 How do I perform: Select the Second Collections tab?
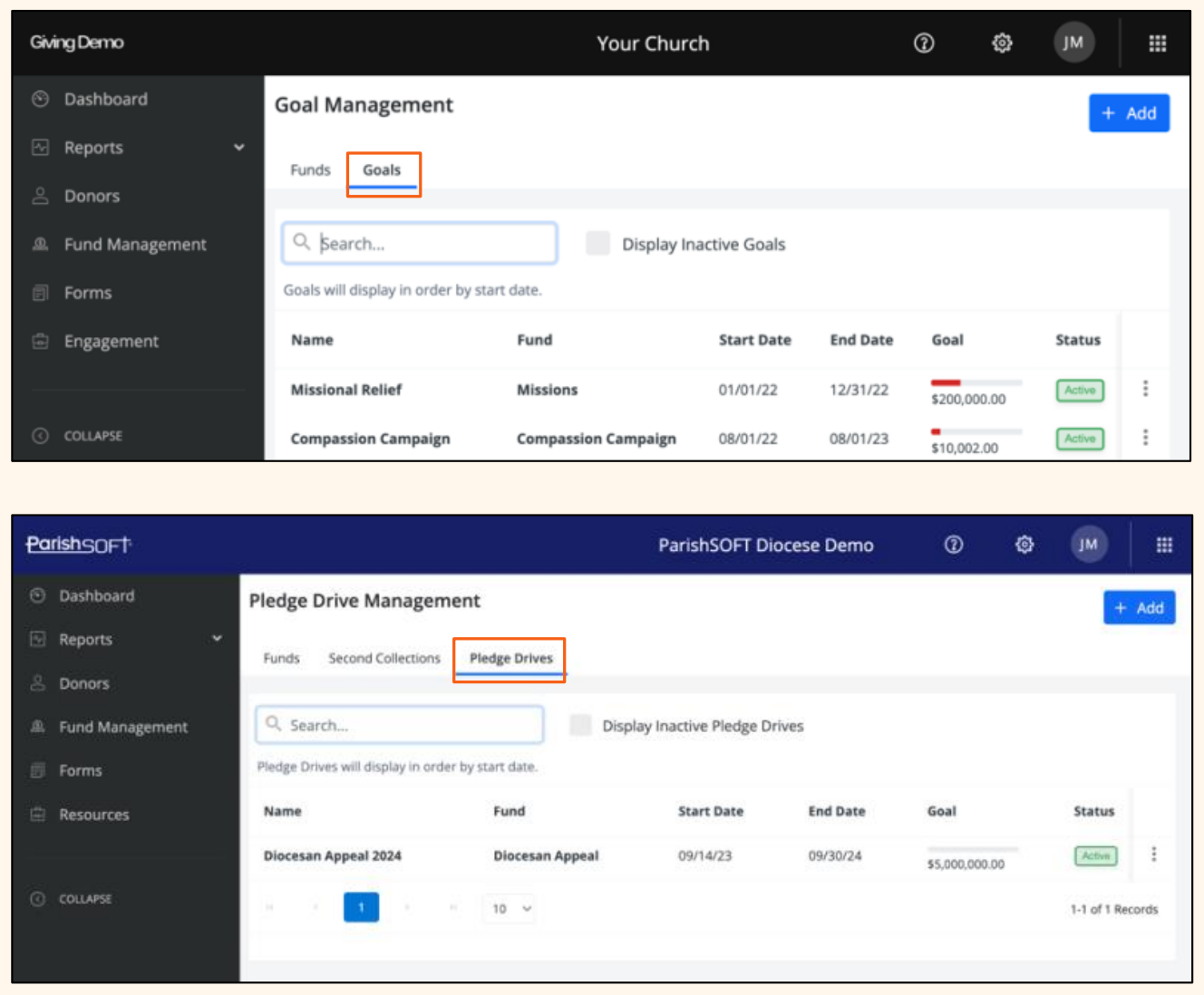click(384, 658)
